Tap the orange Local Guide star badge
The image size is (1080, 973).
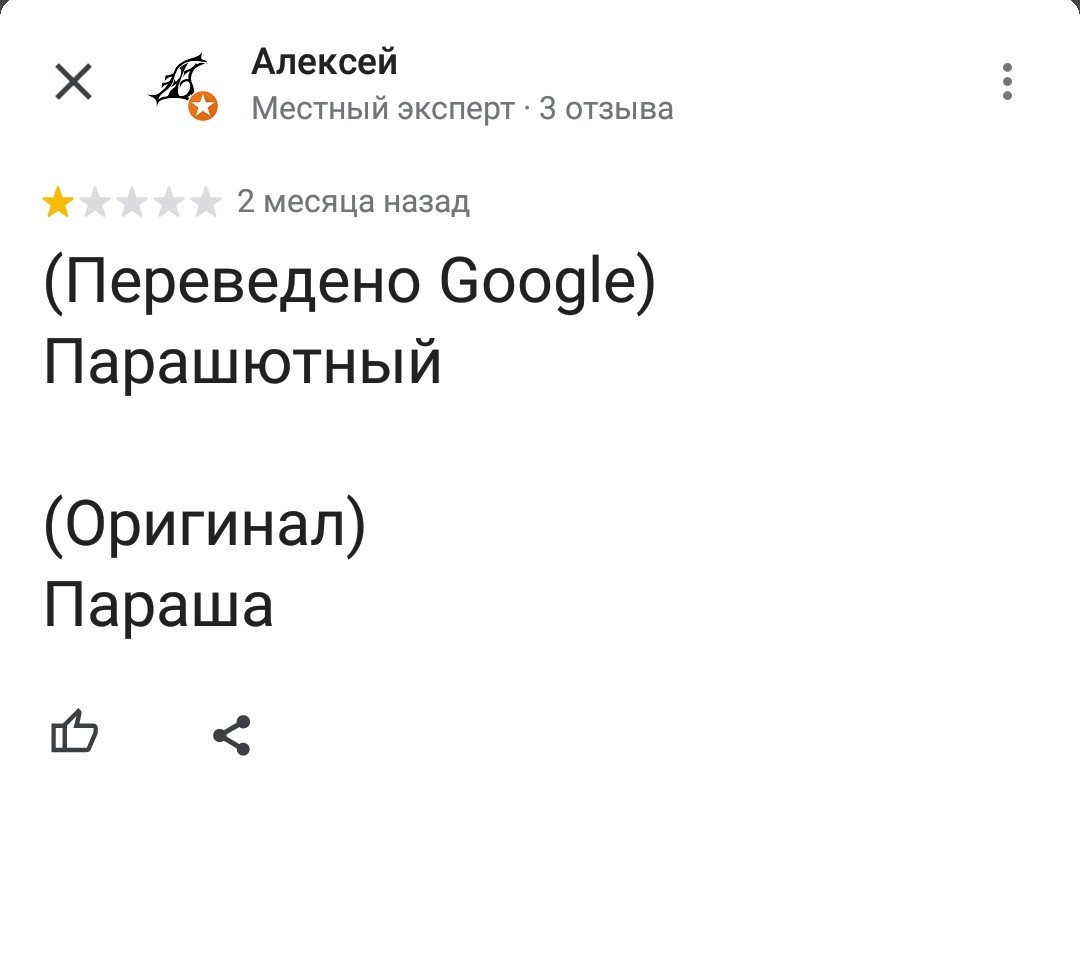tap(203, 107)
